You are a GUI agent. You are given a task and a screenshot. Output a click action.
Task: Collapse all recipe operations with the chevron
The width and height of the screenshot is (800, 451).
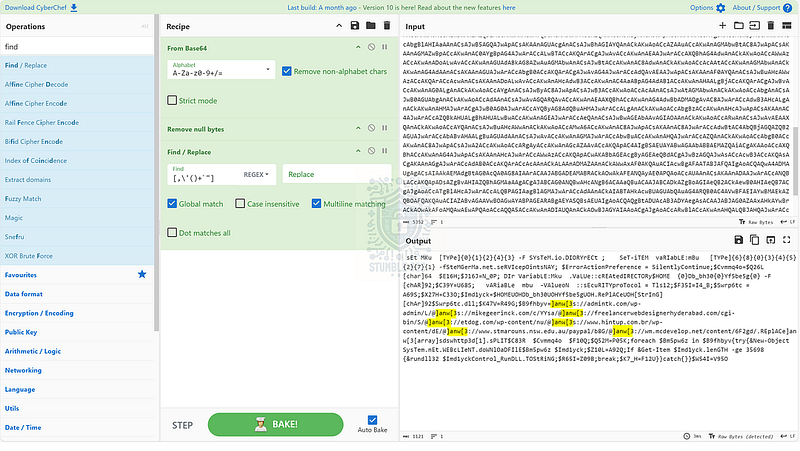point(339,26)
